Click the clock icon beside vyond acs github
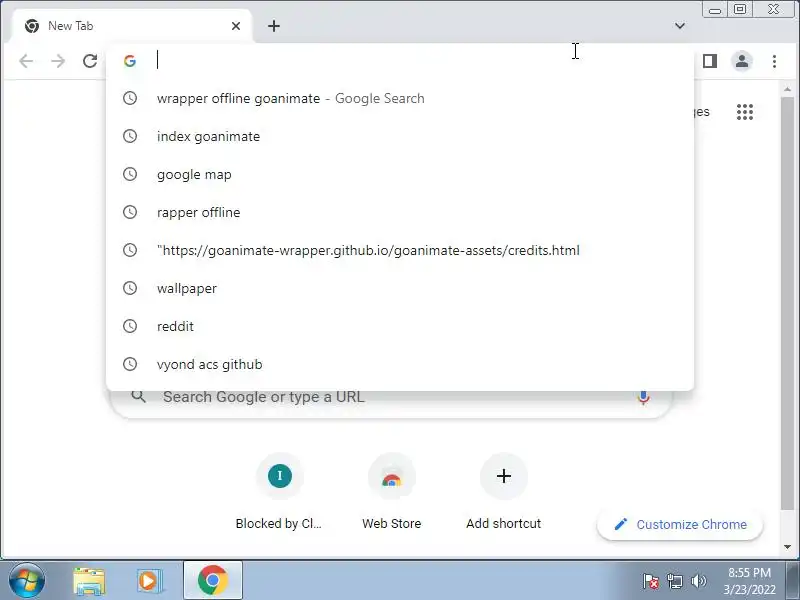The width and height of the screenshot is (800, 600). click(130, 364)
